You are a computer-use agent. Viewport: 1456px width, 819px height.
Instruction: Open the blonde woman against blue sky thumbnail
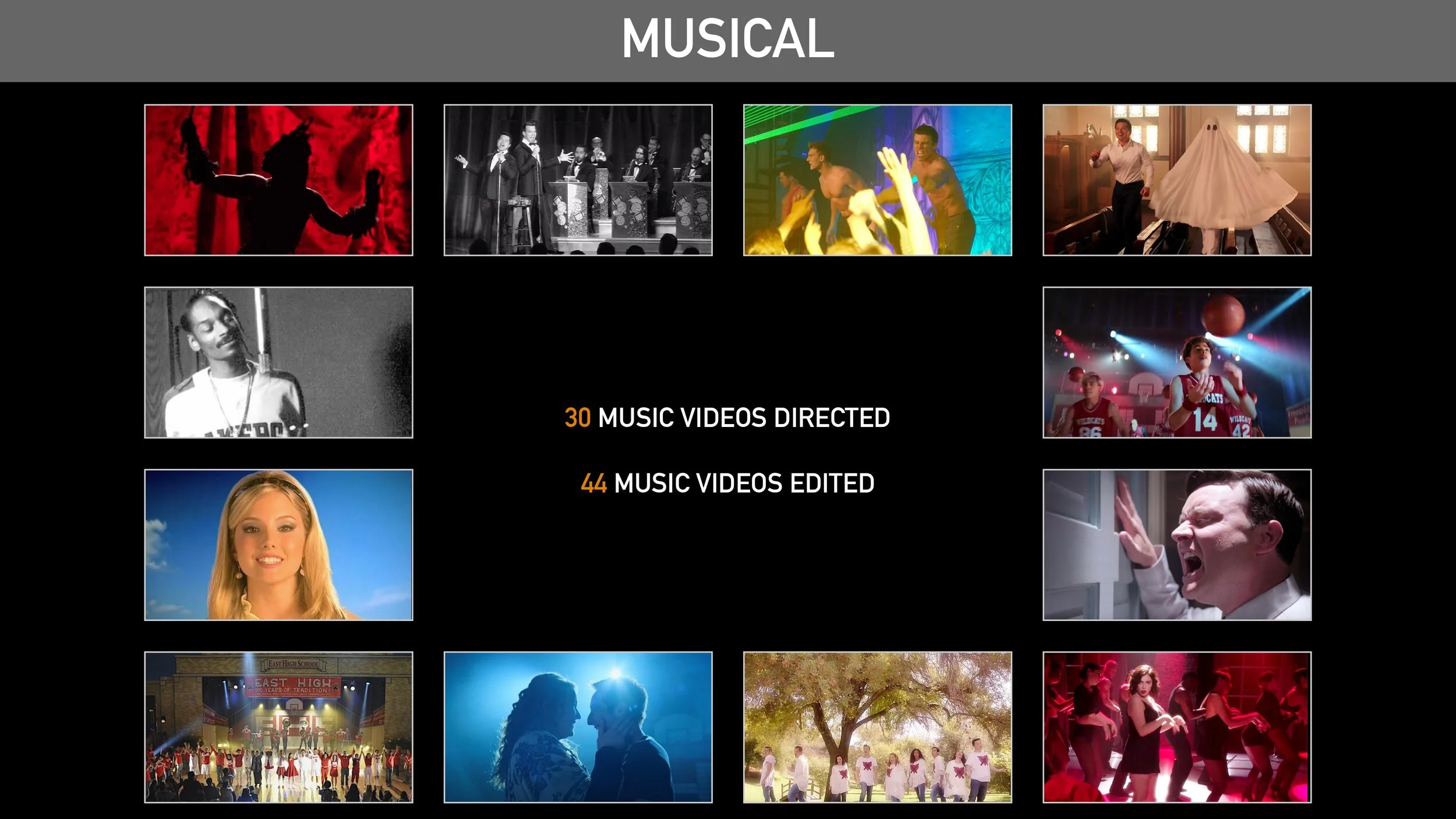[x=278, y=545]
